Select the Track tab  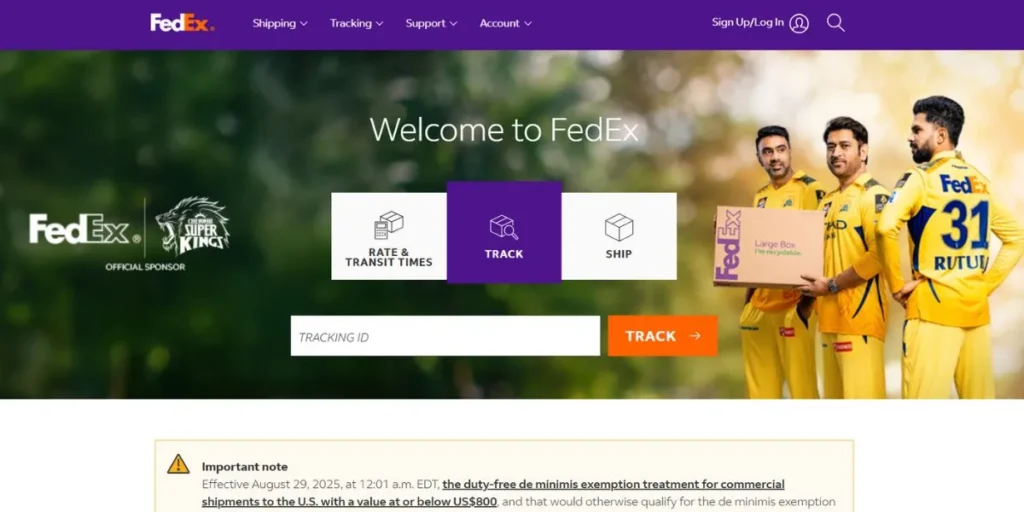[x=504, y=232]
